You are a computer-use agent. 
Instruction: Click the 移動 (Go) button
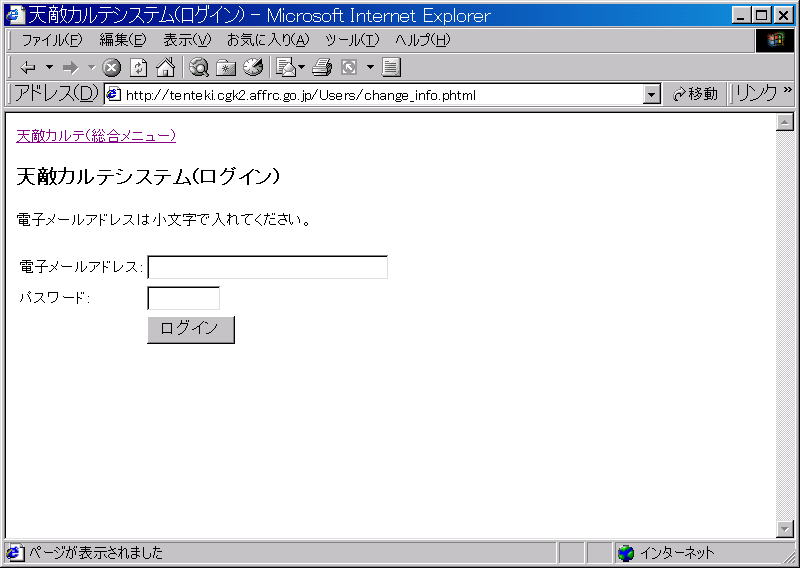tap(696, 94)
